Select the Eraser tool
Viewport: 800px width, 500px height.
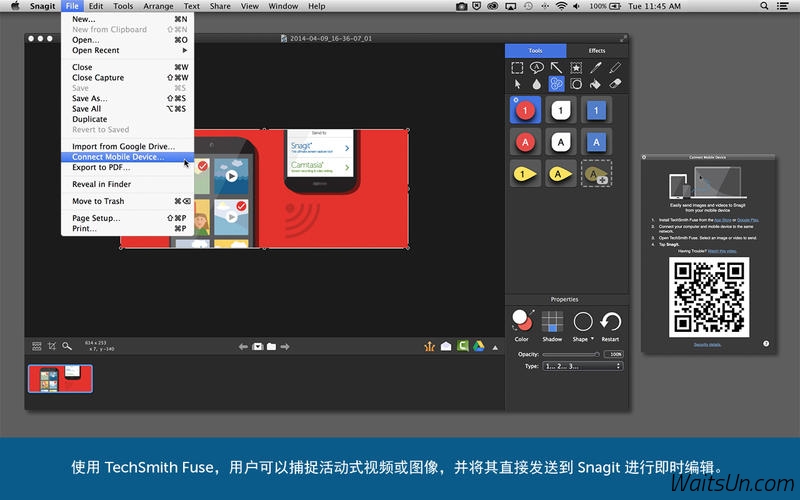click(x=615, y=84)
